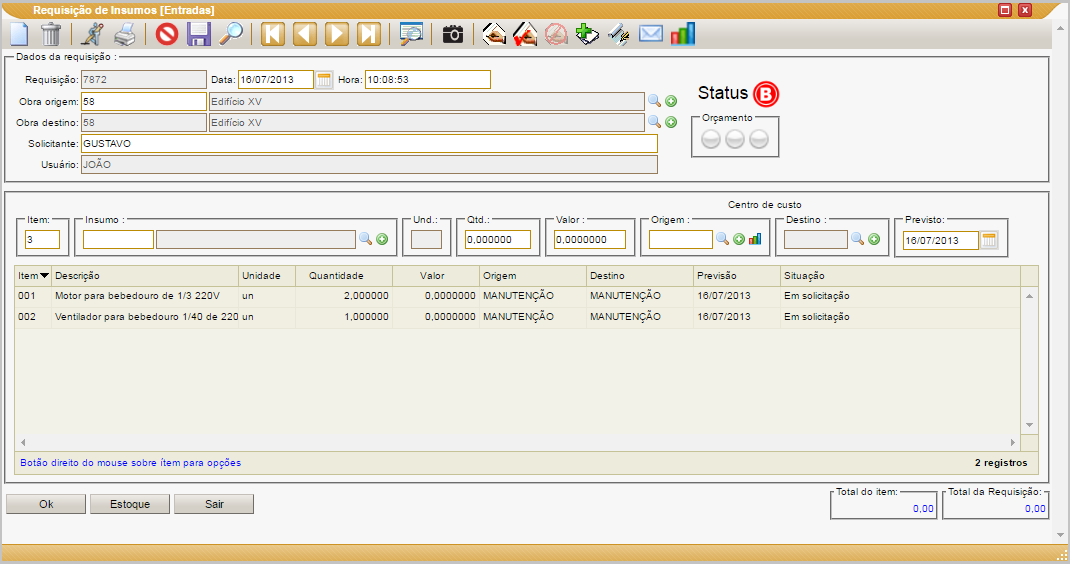
Task: Click the grid's vertical scrollbar down arrow
Action: (x=1029, y=425)
